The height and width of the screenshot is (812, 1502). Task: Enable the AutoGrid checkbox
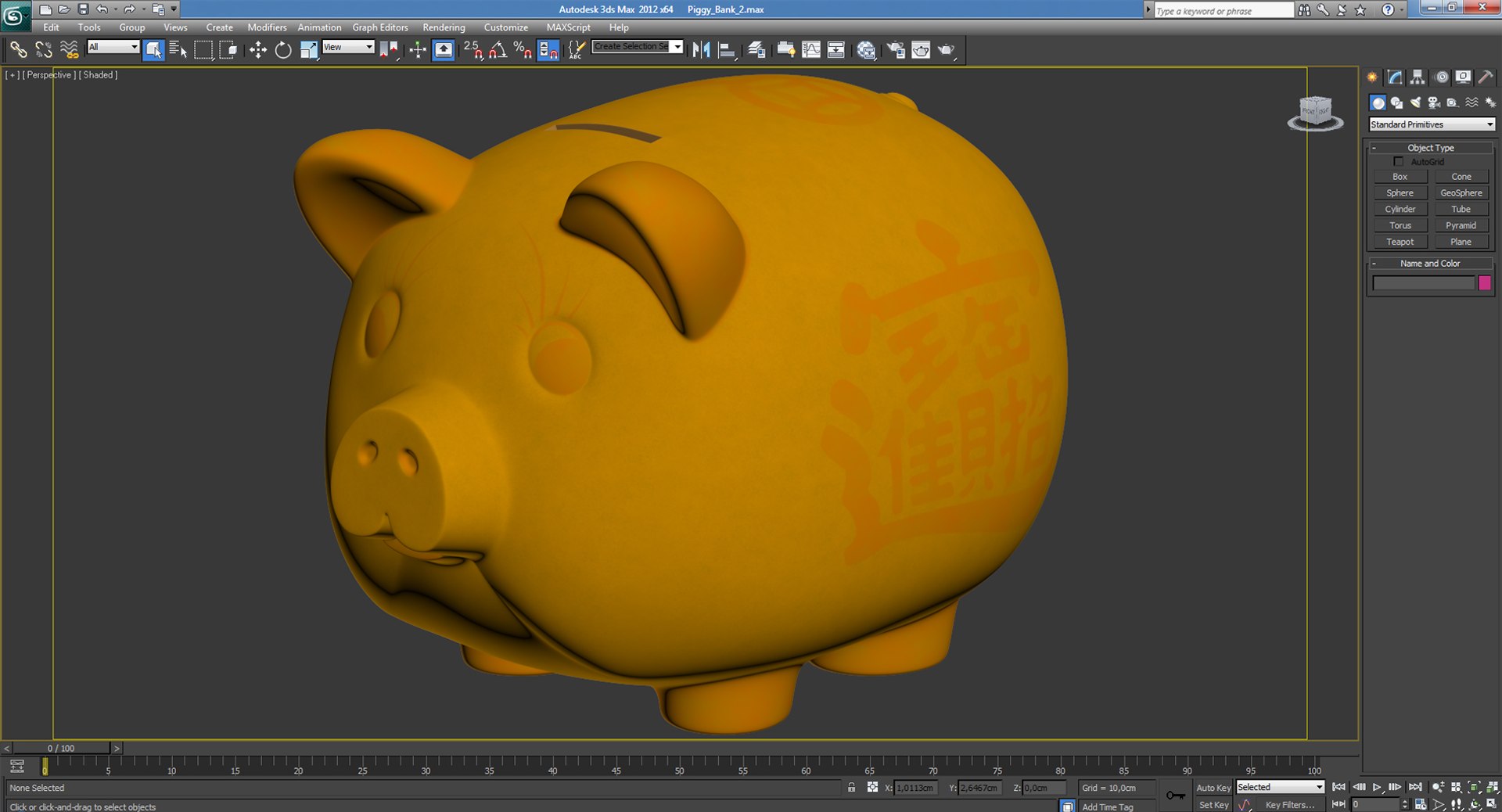(x=1399, y=162)
